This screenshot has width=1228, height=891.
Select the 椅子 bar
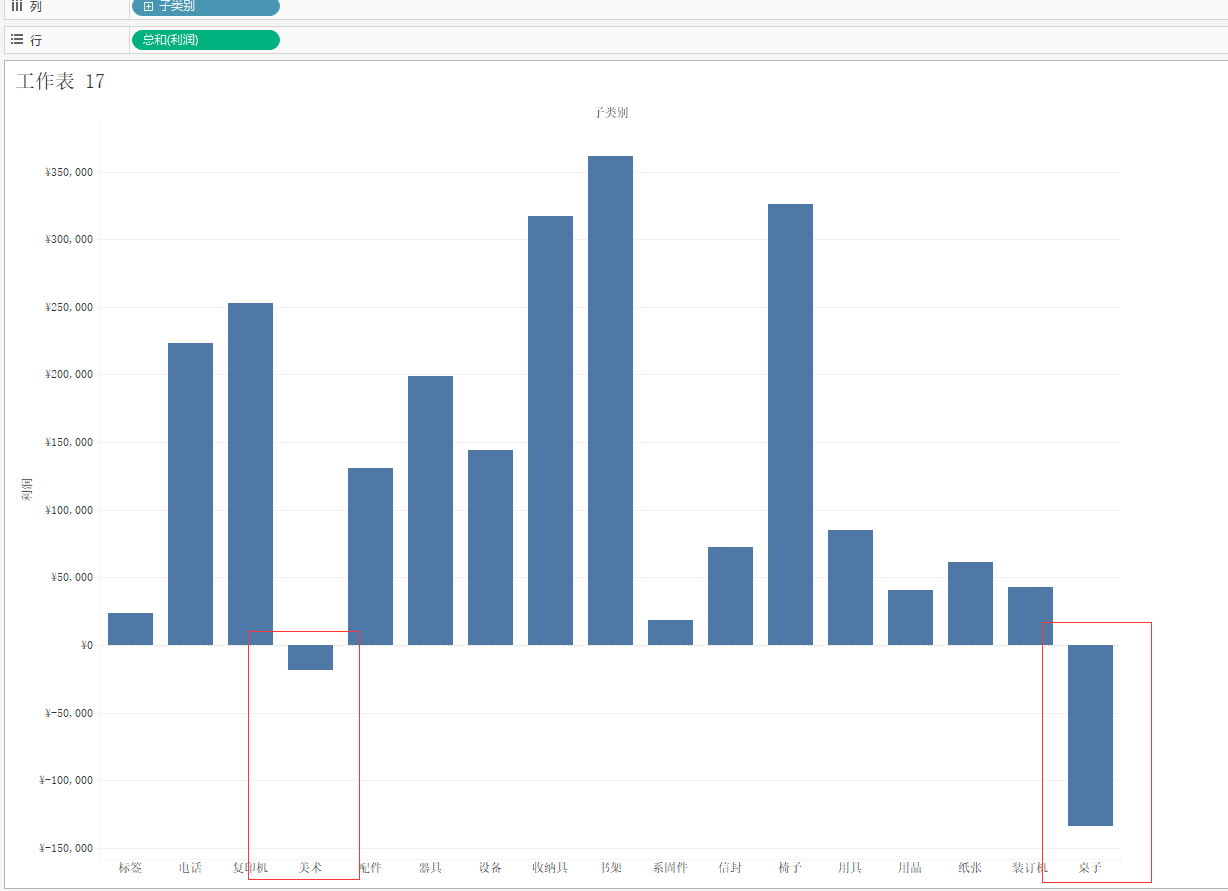(790, 424)
